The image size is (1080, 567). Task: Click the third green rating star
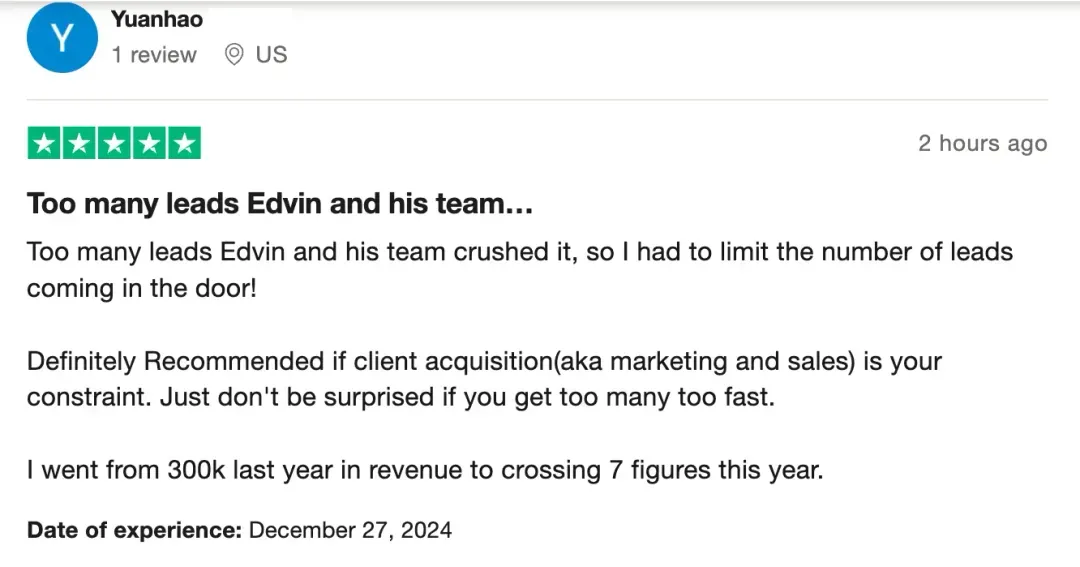tap(114, 144)
